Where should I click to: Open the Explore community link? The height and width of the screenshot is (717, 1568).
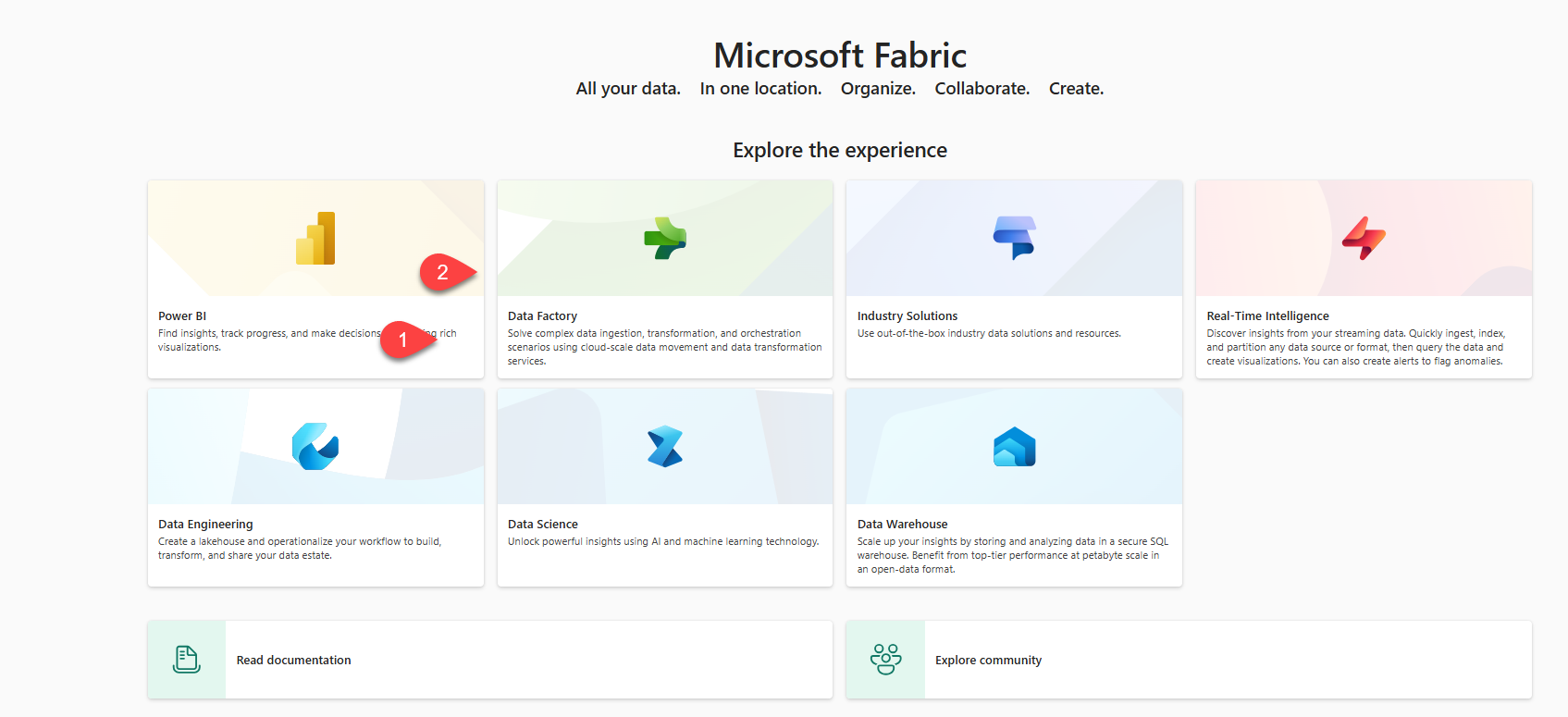[x=988, y=661]
